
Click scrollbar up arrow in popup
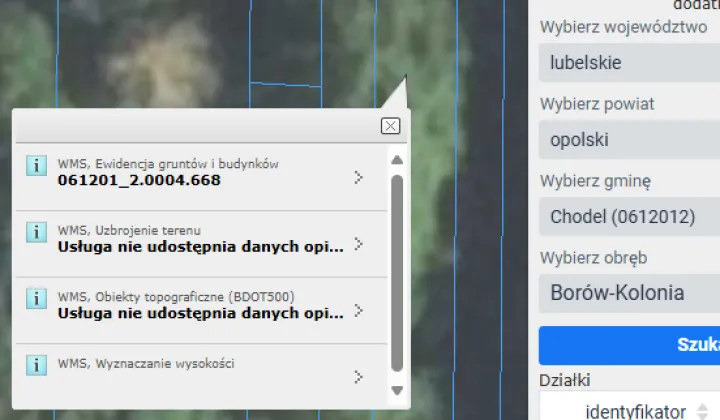(x=397, y=160)
